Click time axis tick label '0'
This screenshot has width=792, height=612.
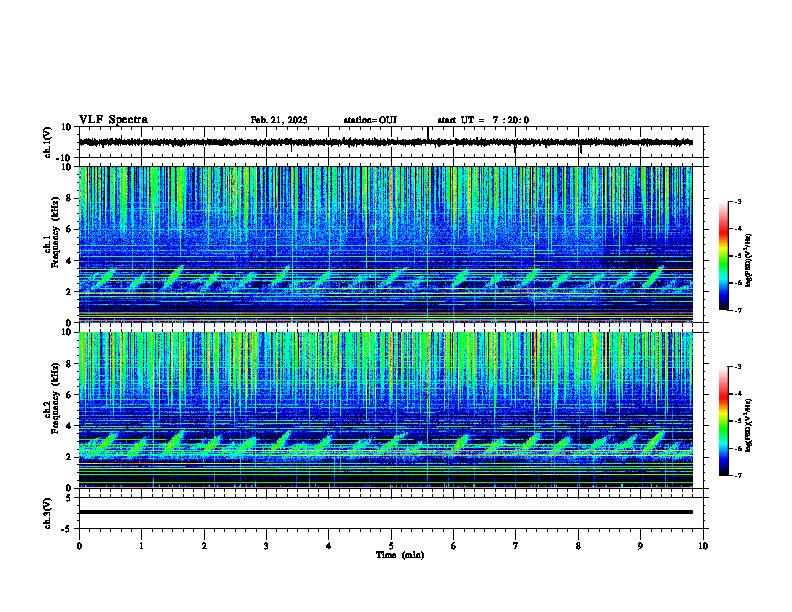(x=79, y=546)
